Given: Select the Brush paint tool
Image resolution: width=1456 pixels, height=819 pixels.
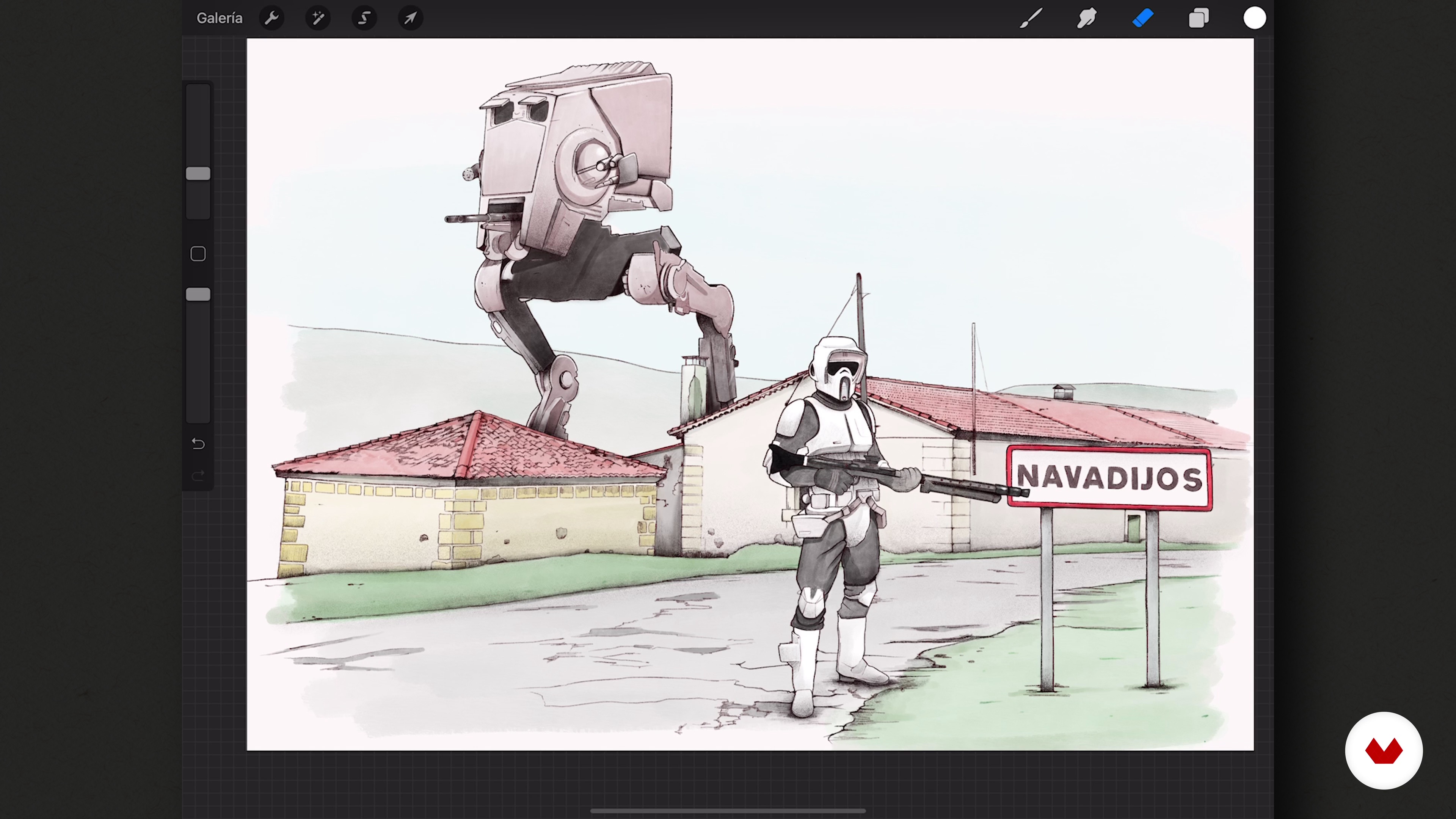Looking at the screenshot, I should pyautogui.click(x=1031, y=18).
